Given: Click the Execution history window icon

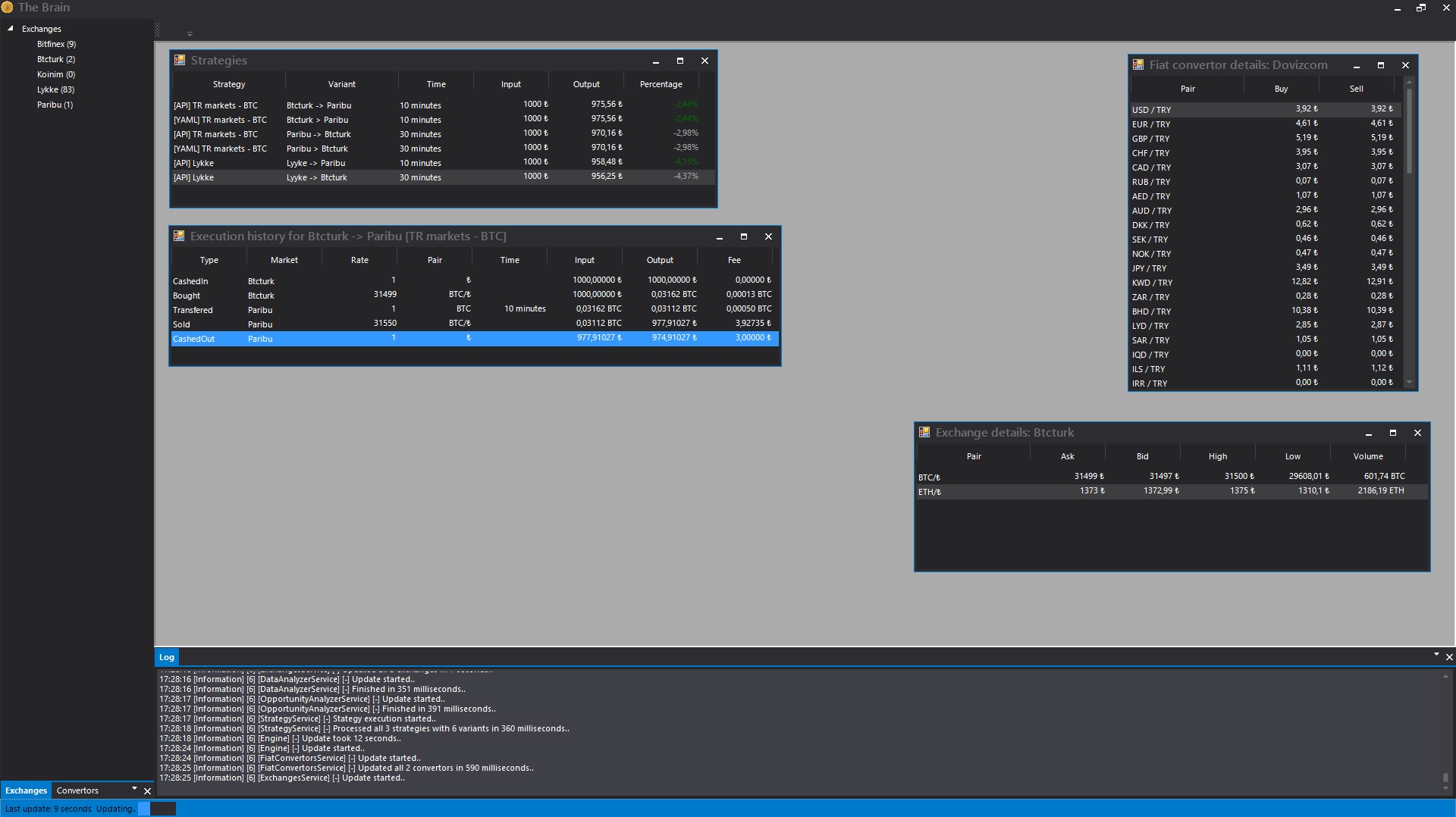Looking at the screenshot, I should (x=179, y=236).
